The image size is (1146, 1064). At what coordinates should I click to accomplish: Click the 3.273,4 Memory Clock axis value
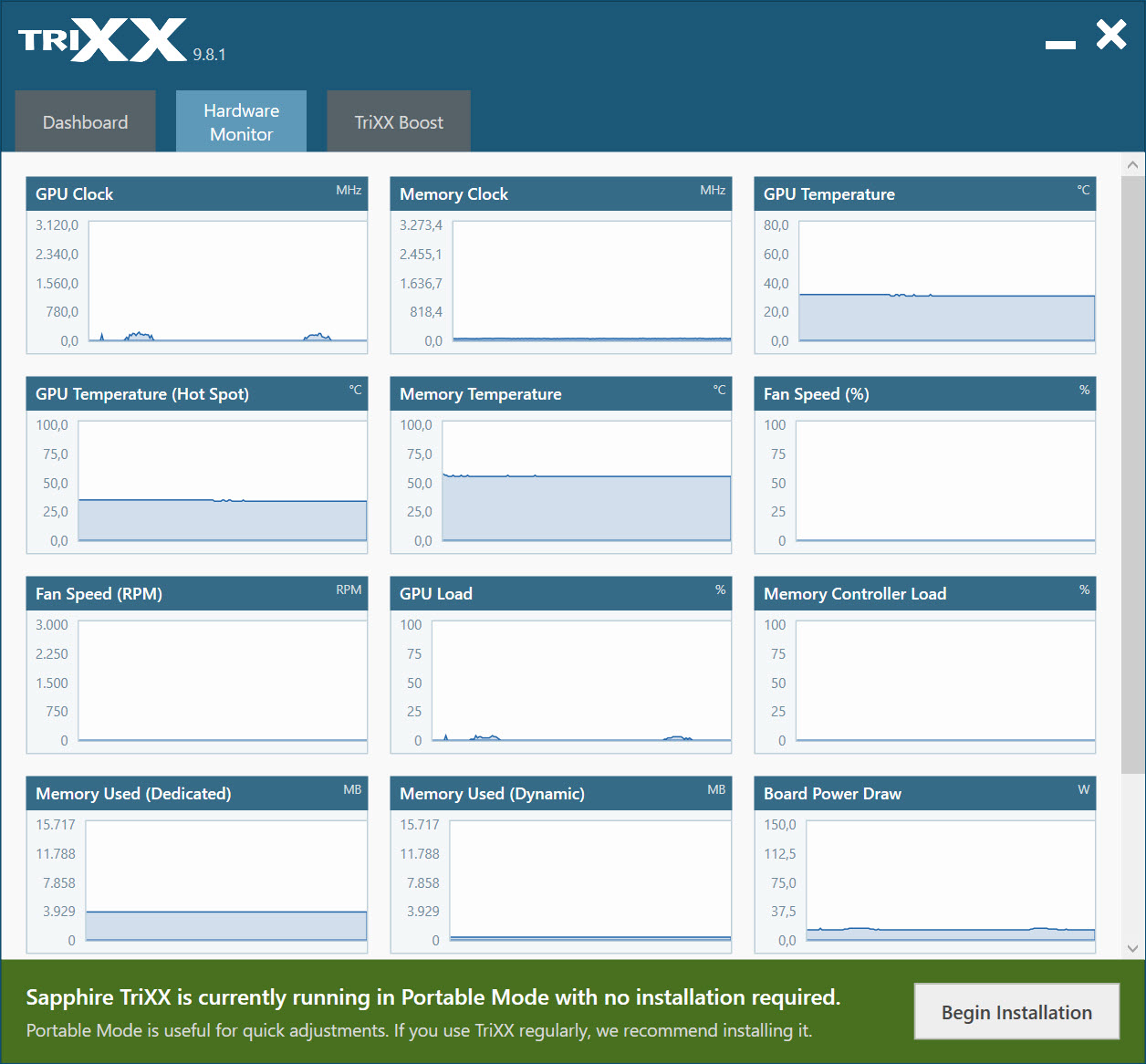(421, 225)
